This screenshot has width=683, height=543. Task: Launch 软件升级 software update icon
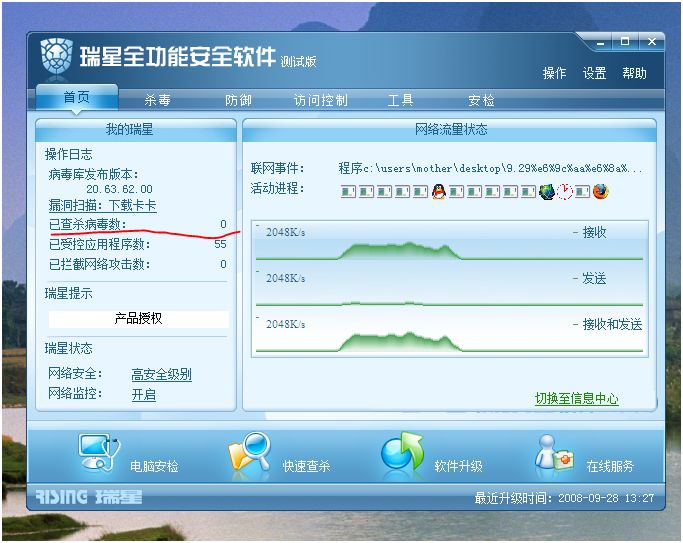pyautogui.click(x=402, y=453)
